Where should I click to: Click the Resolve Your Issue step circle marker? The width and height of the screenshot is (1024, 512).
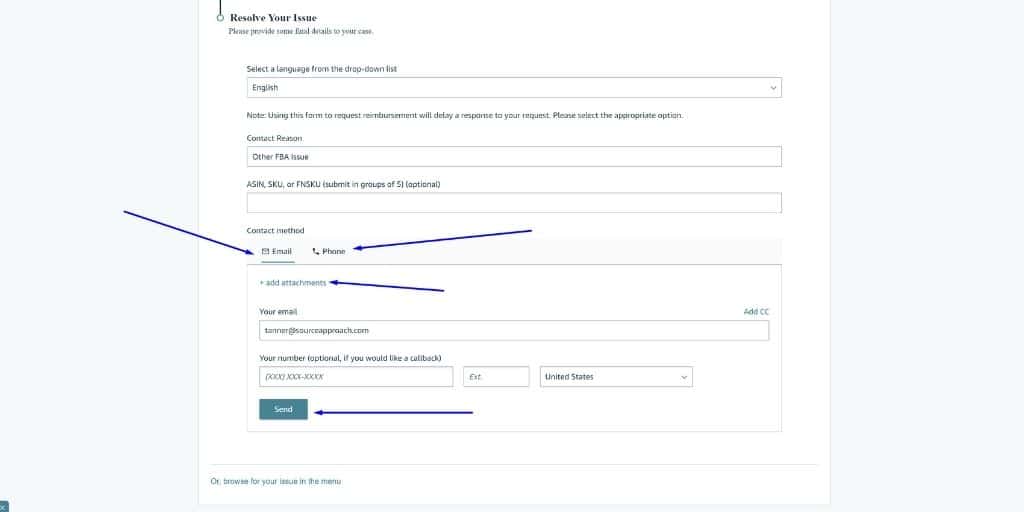click(220, 18)
